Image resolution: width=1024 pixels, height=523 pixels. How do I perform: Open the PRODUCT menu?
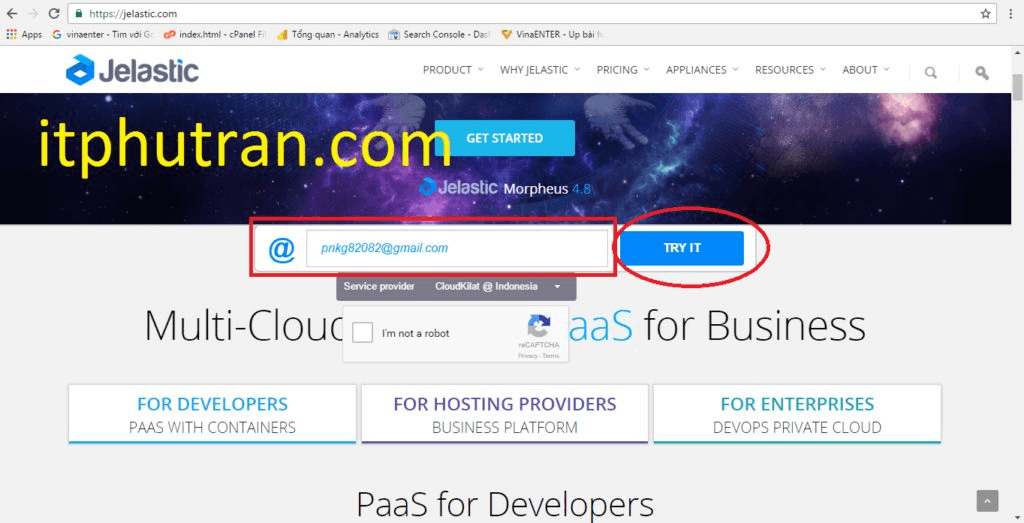point(453,70)
